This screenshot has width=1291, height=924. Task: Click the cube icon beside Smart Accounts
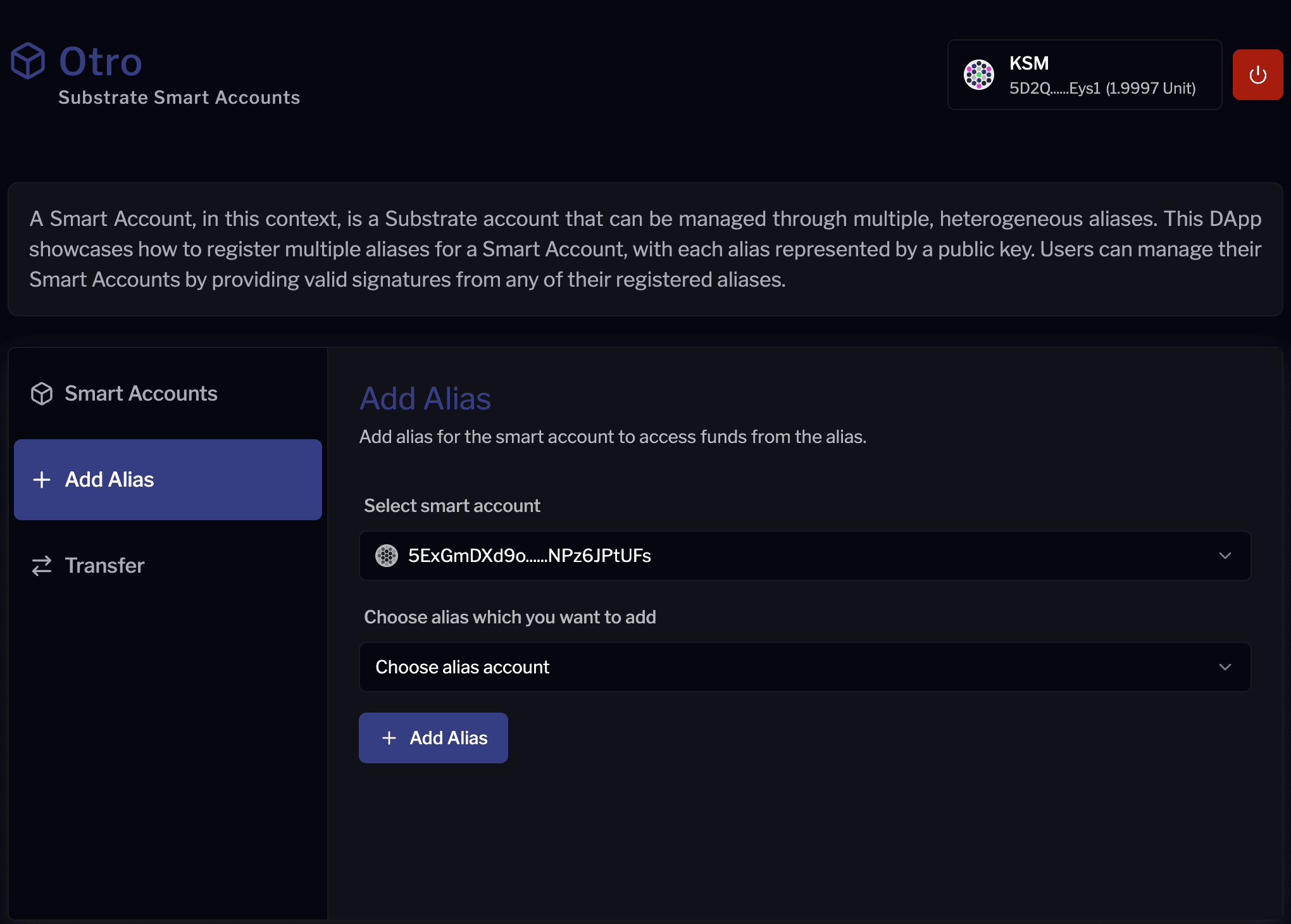tap(42, 394)
